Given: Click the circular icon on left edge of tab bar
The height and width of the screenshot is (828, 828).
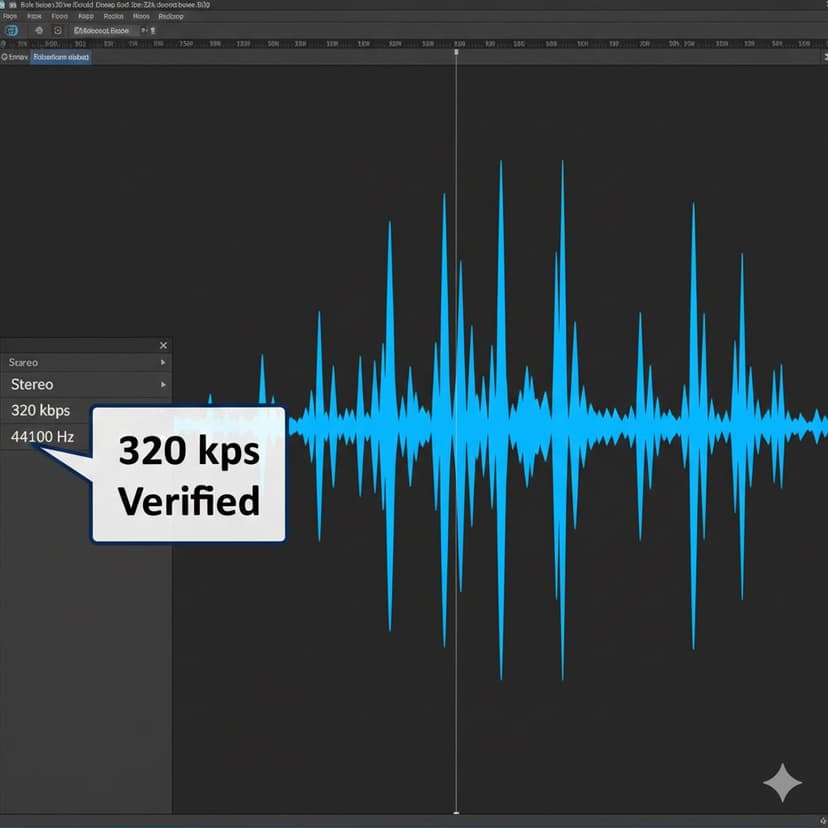Looking at the screenshot, I should pyautogui.click(x=5, y=56).
